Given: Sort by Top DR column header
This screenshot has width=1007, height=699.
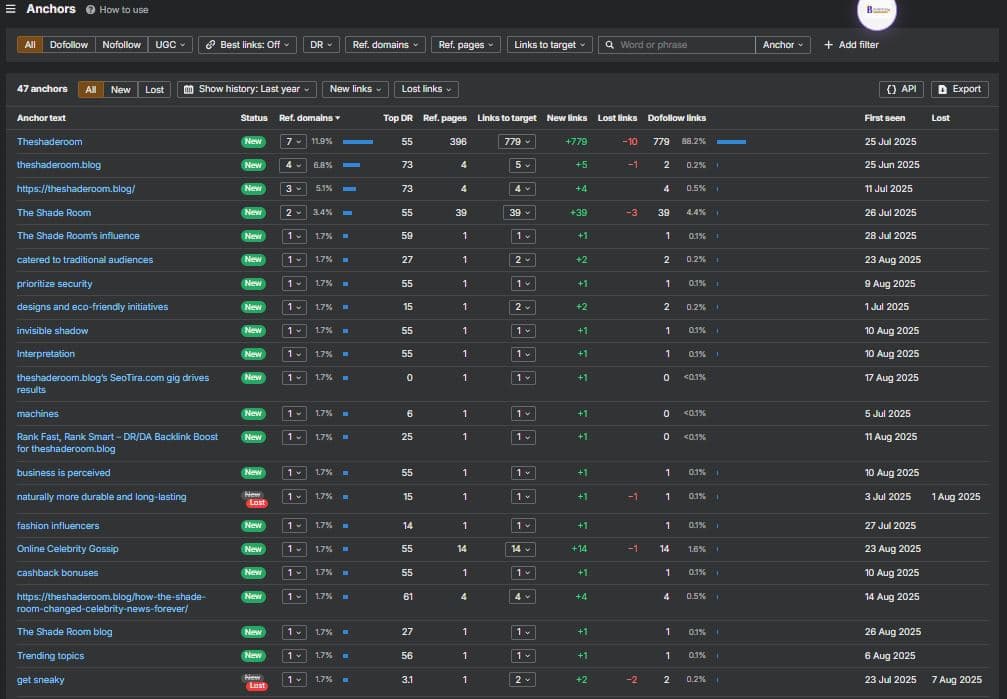Looking at the screenshot, I should (x=398, y=118).
